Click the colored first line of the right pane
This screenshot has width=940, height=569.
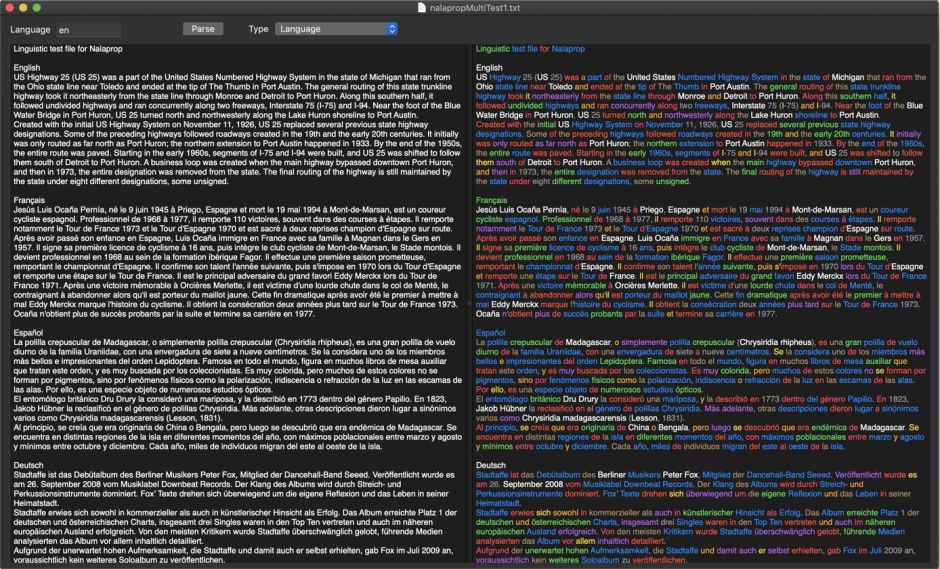click(530, 48)
